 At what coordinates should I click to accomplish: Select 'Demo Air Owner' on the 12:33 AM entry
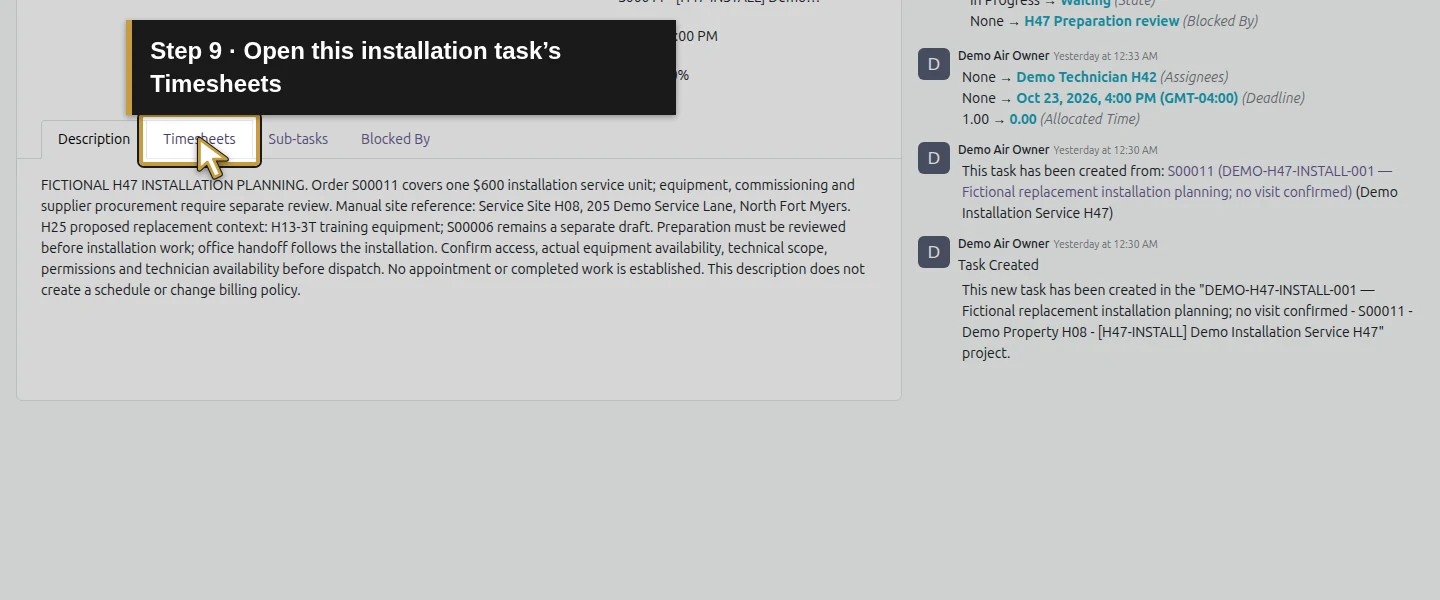tap(1003, 56)
